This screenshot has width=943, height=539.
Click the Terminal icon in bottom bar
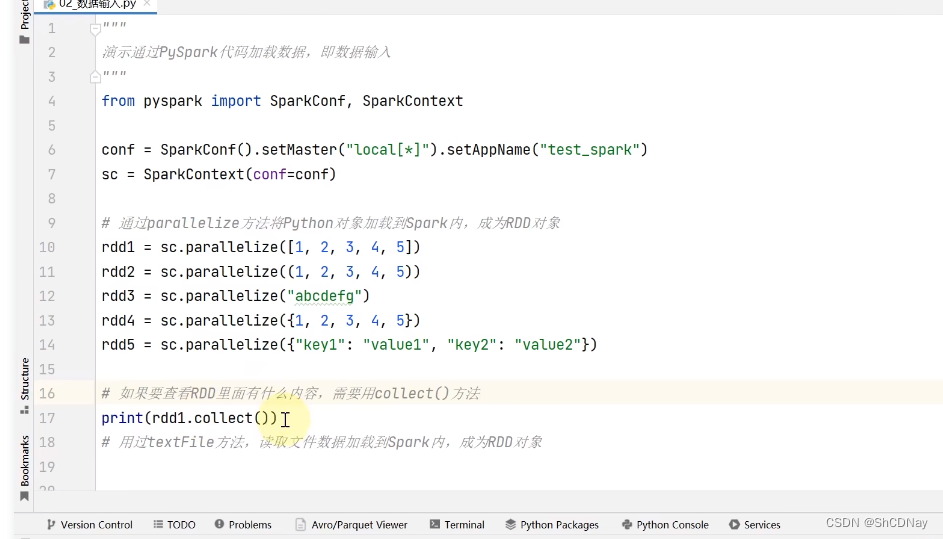435,525
